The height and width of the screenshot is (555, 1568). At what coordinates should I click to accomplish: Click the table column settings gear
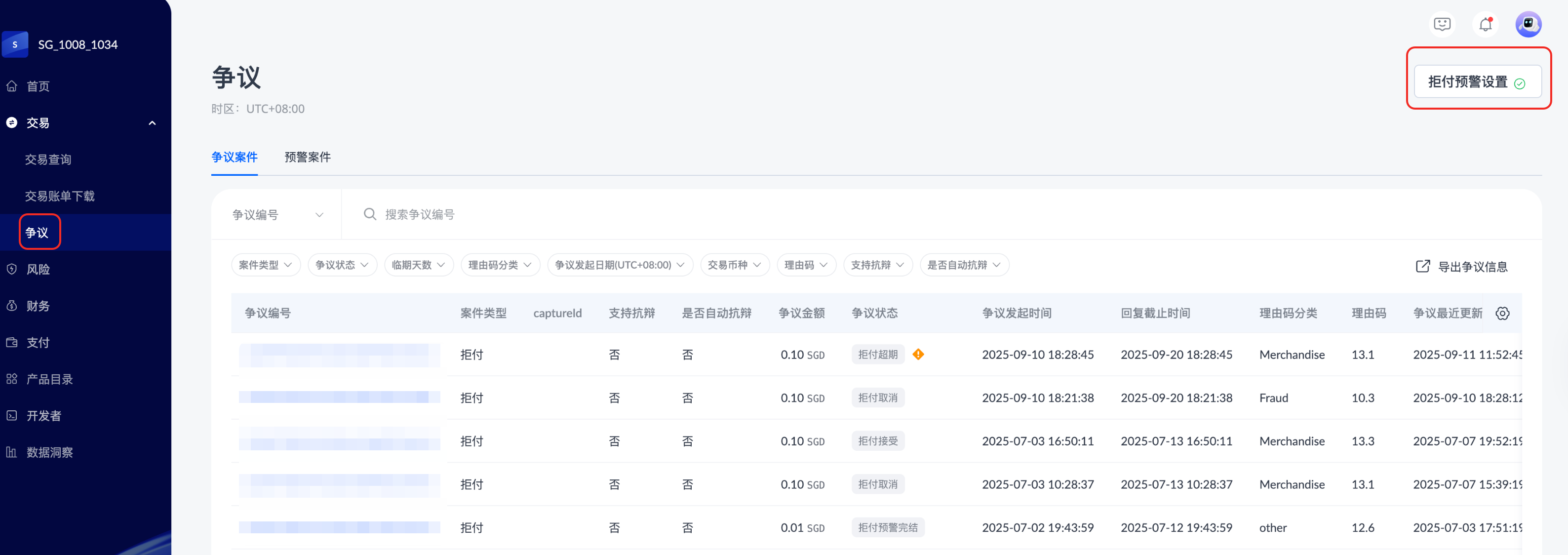[x=1502, y=314]
